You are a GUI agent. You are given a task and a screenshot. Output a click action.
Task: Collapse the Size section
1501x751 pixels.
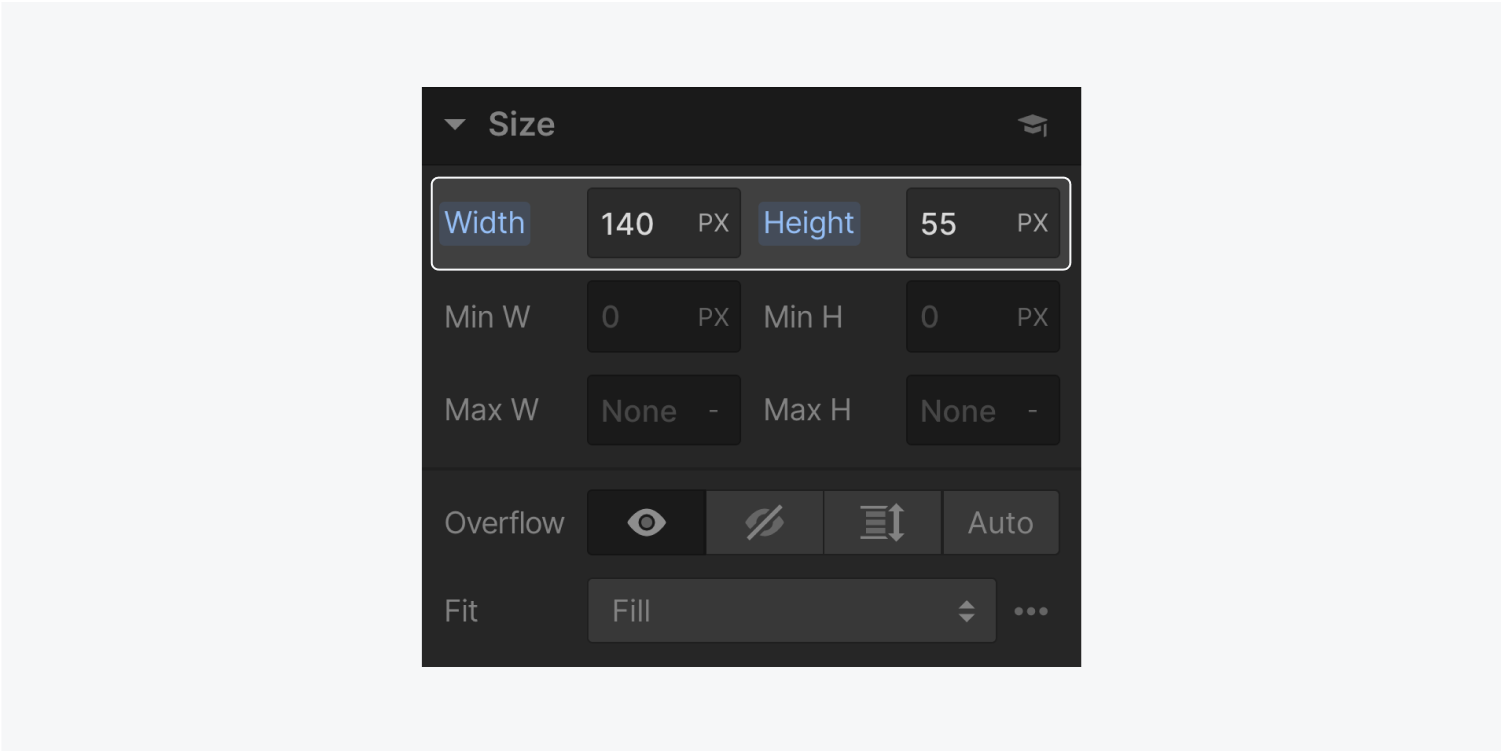pos(456,124)
